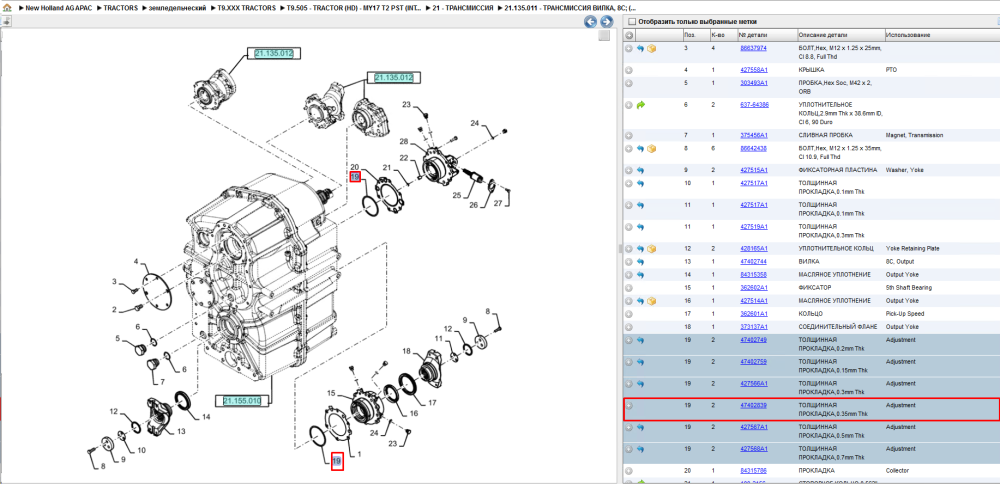The width and height of the screenshot is (1000, 484).
Task: Click 'СОЕДИНИТЕЛЬНЫЙ ФЛАНЕ' description cell
Action: point(836,326)
